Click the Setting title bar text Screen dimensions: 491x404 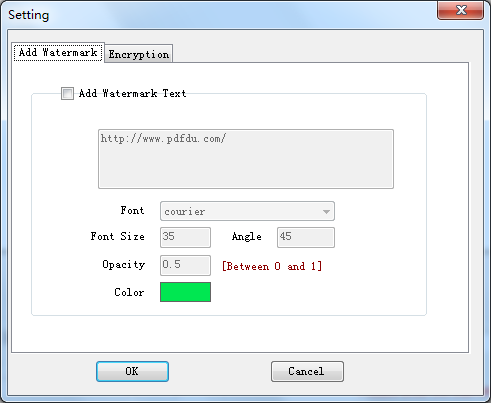pos(29,15)
